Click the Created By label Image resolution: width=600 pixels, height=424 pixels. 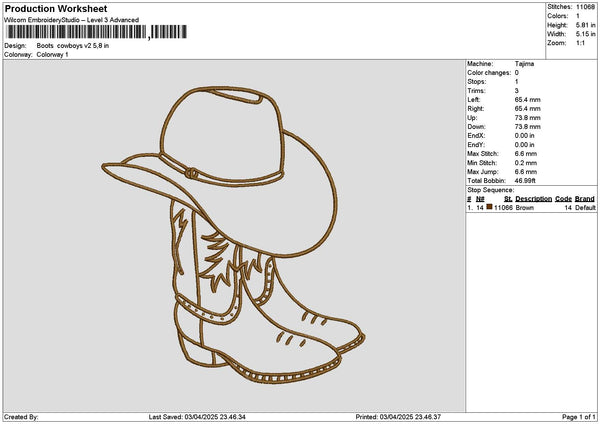click(21, 416)
